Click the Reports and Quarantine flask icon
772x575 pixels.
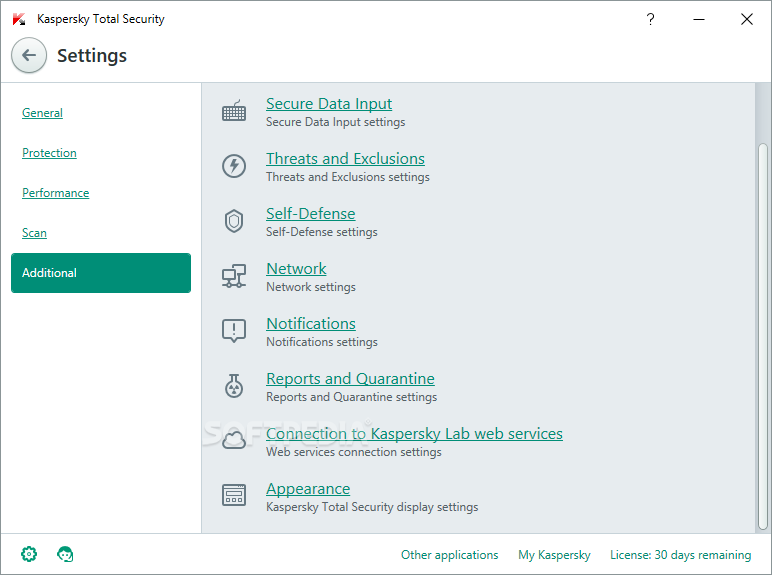(234, 385)
